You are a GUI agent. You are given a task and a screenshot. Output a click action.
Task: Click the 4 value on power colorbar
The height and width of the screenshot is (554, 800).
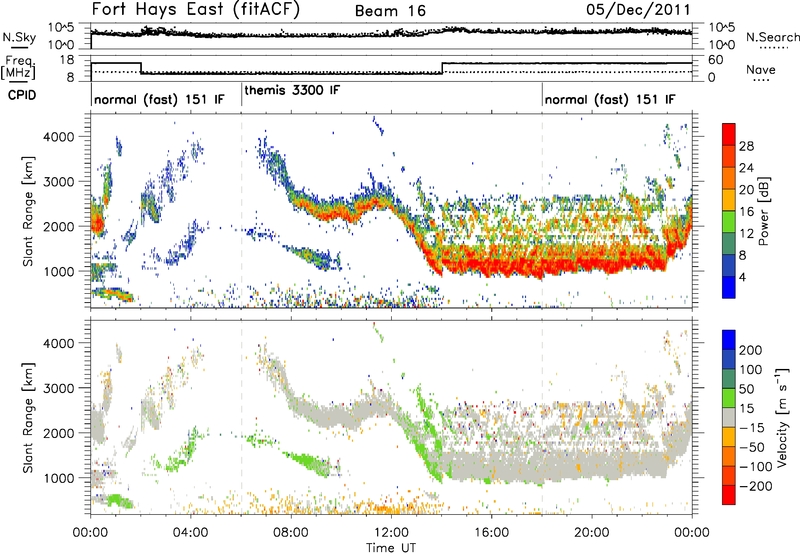pos(743,277)
